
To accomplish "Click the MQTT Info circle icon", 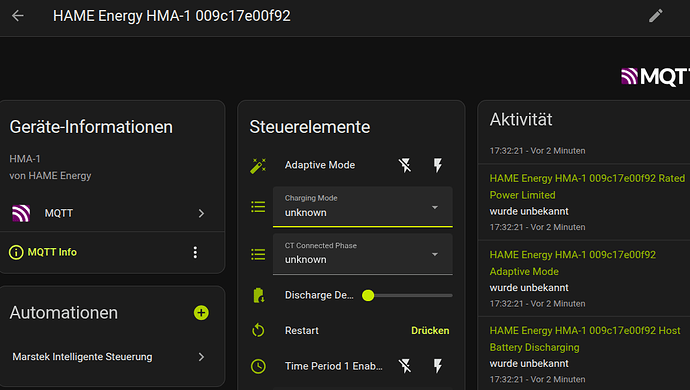I will tap(16, 252).
